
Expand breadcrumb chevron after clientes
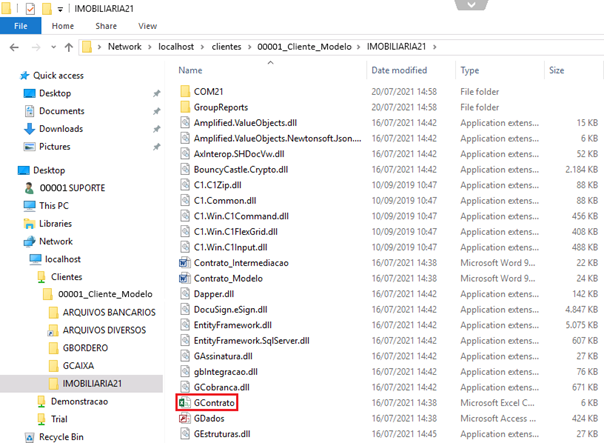click(249, 47)
